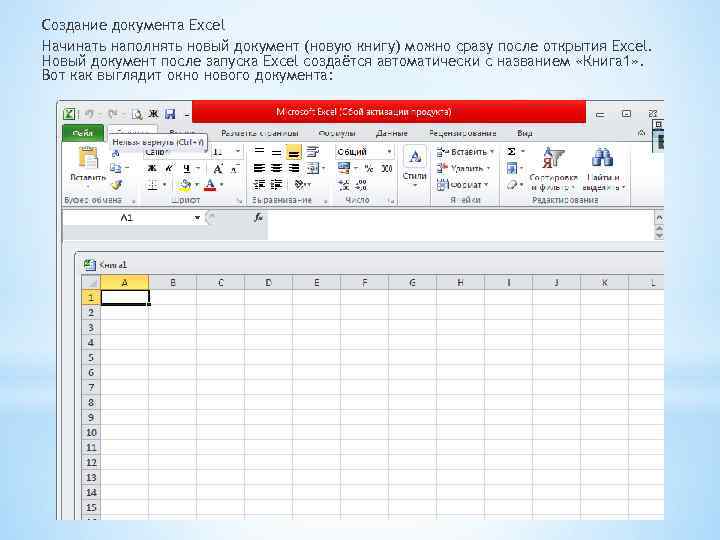Switch to Разметка страницы tab
The height and width of the screenshot is (540, 720).
click(x=259, y=133)
